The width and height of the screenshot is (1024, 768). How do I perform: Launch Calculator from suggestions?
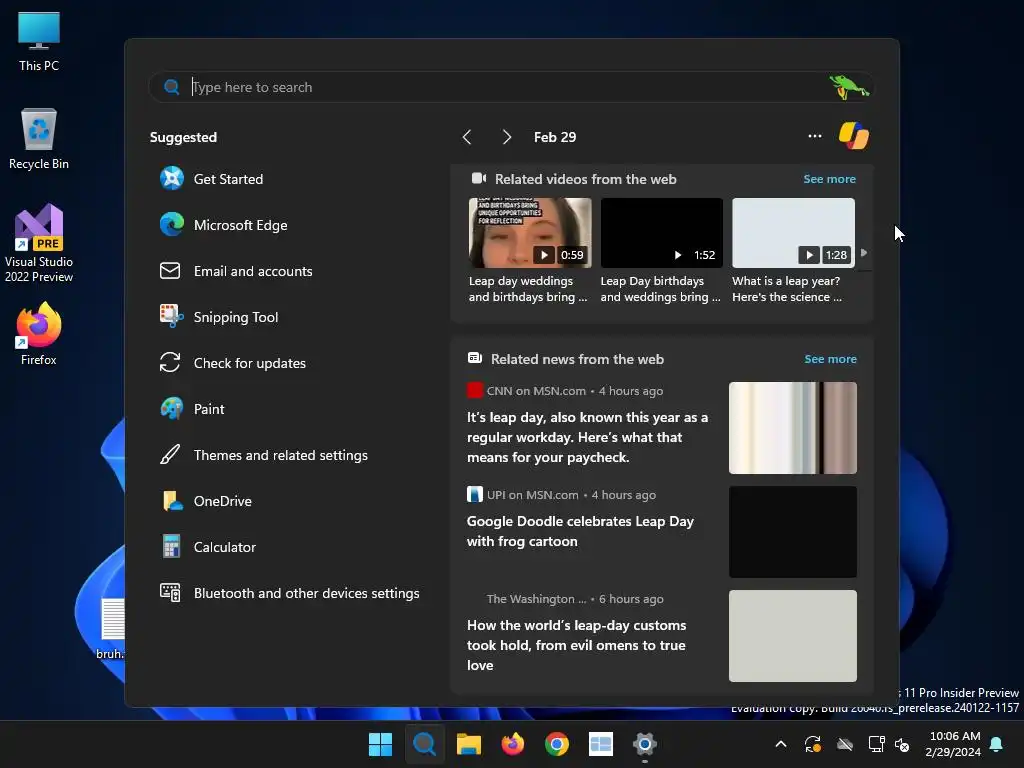pyautogui.click(x=208, y=547)
